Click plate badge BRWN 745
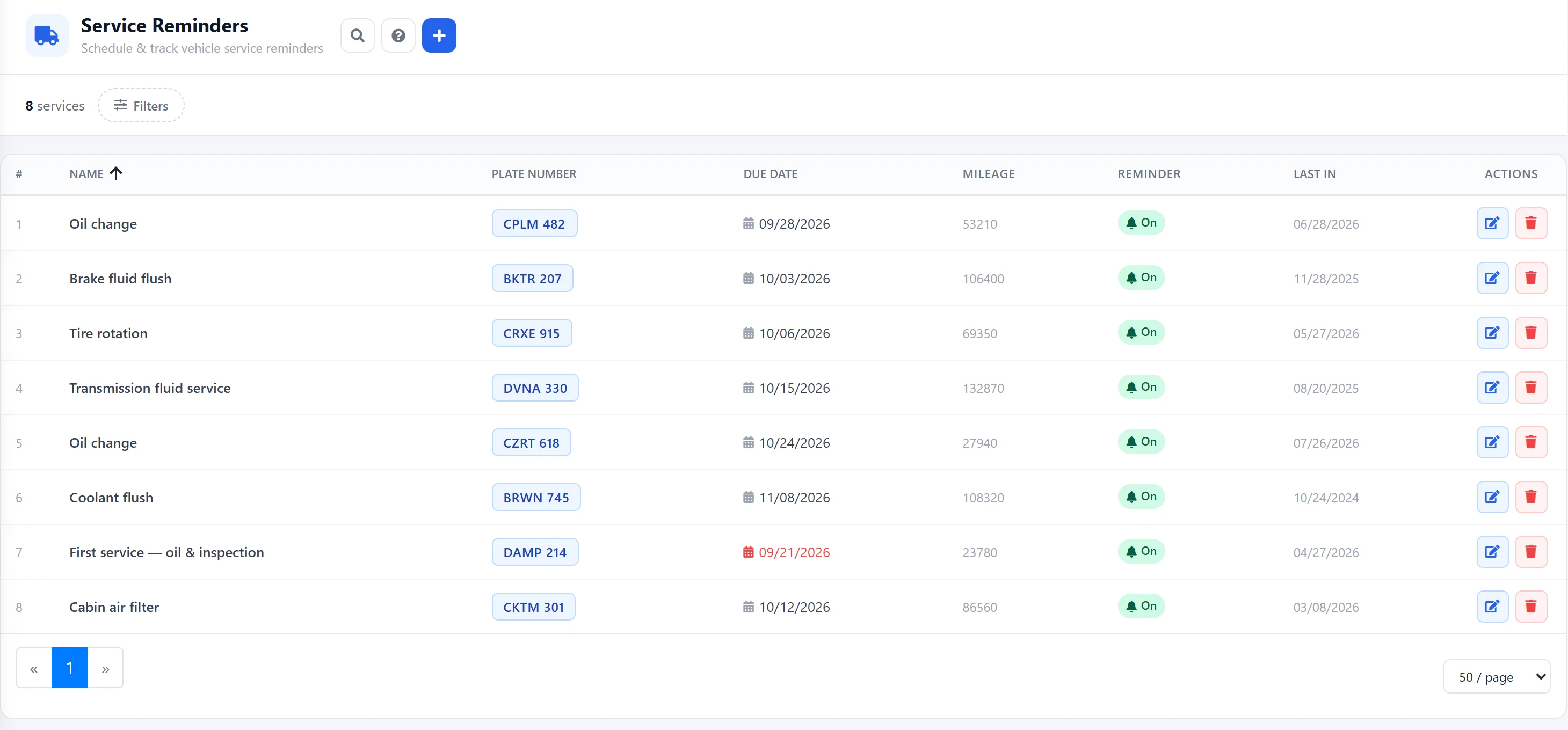Image resolution: width=1568 pixels, height=730 pixels. point(536,497)
